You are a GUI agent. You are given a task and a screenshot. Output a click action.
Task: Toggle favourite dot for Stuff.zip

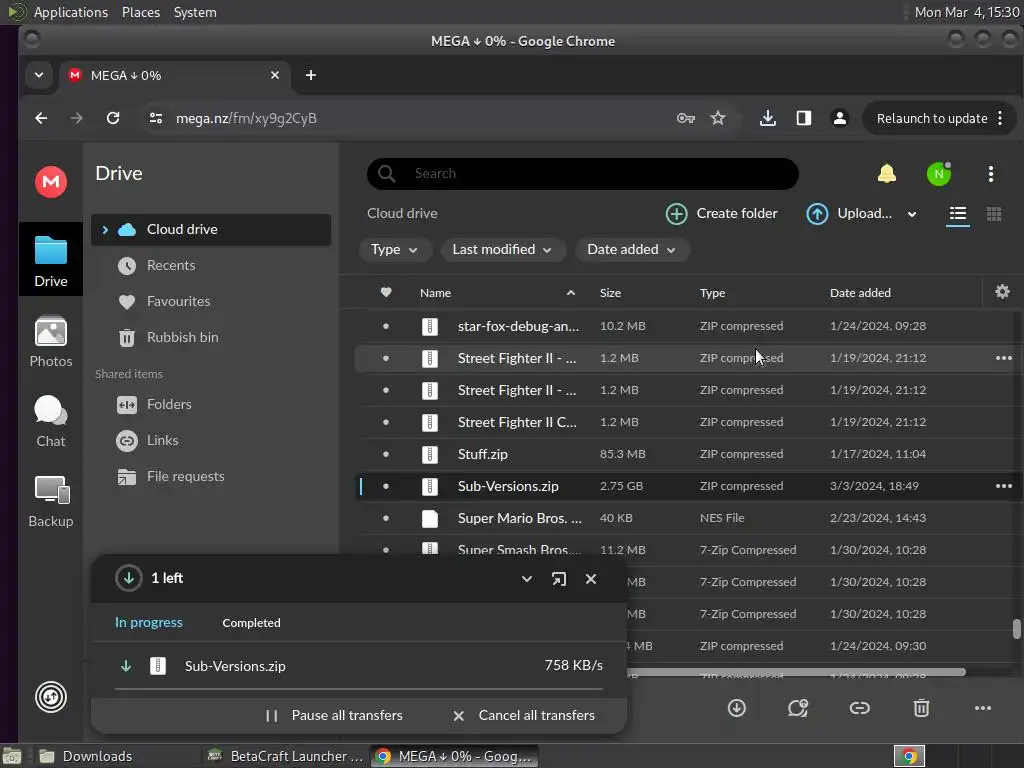click(386, 454)
